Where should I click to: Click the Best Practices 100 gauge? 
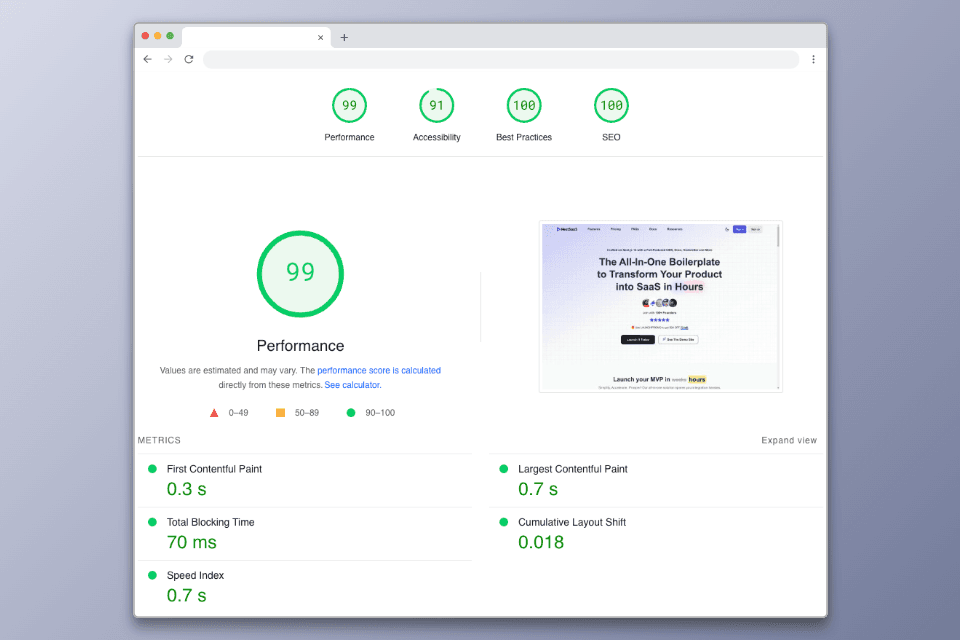point(523,106)
